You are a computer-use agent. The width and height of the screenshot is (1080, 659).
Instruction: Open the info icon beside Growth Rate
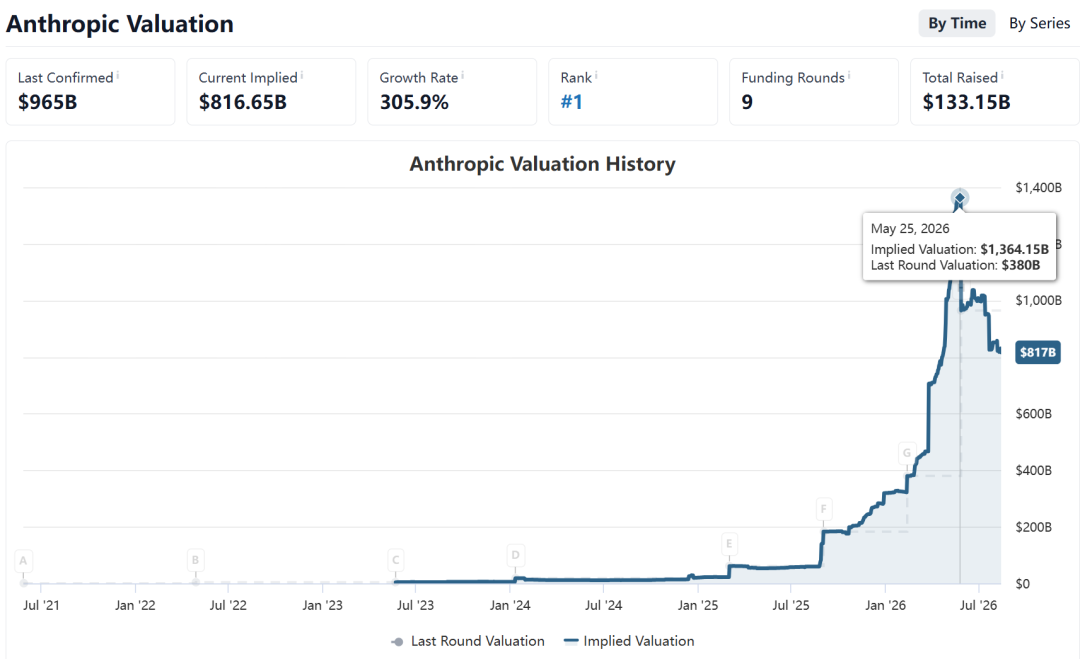tap(463, 74)
